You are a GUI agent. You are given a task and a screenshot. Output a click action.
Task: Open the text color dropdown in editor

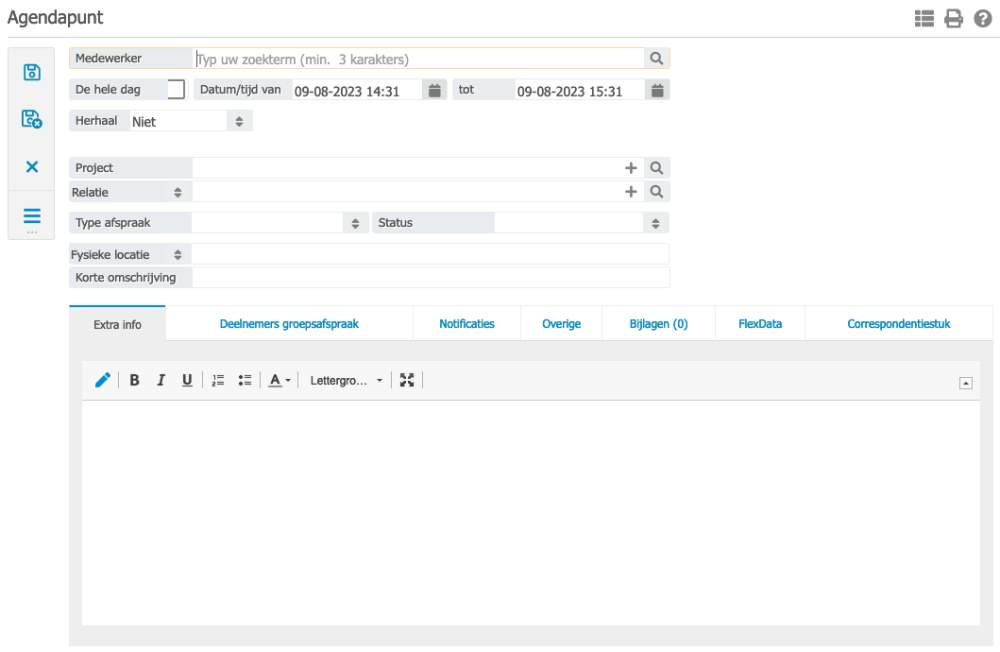point(279,380)
